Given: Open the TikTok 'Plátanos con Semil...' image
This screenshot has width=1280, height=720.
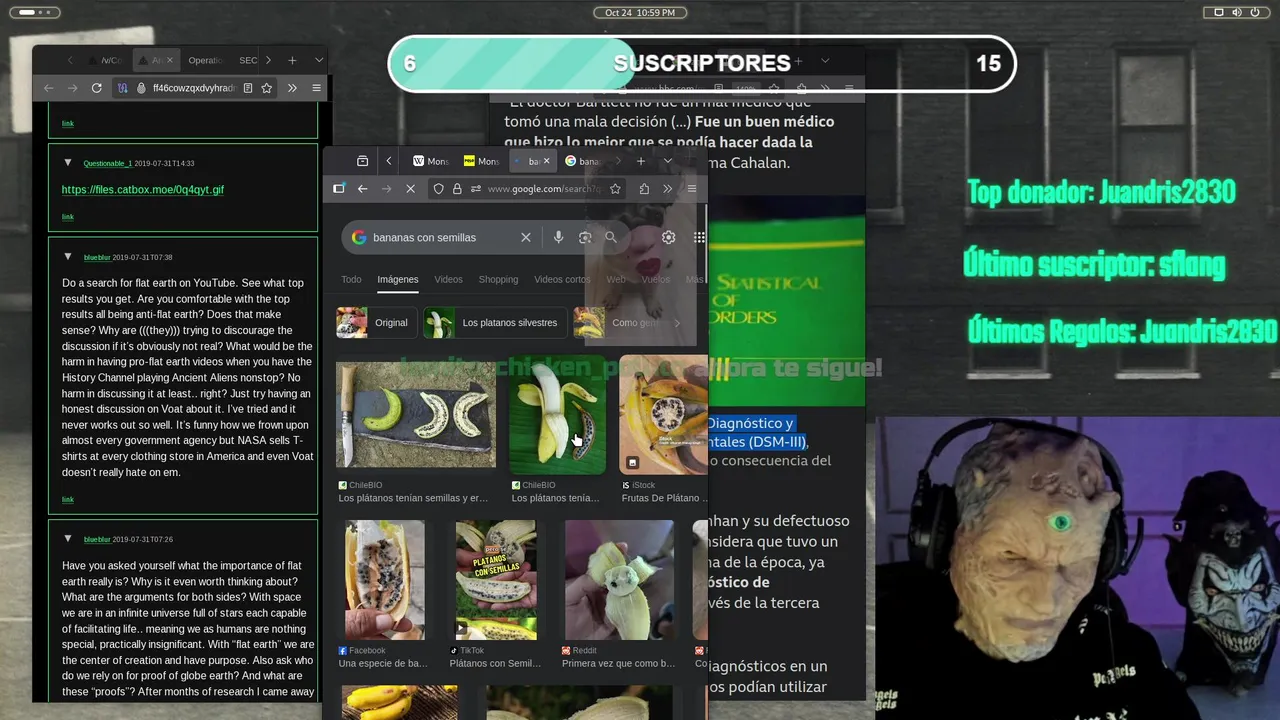Looking at the screenshot, I should coord(496,580).
